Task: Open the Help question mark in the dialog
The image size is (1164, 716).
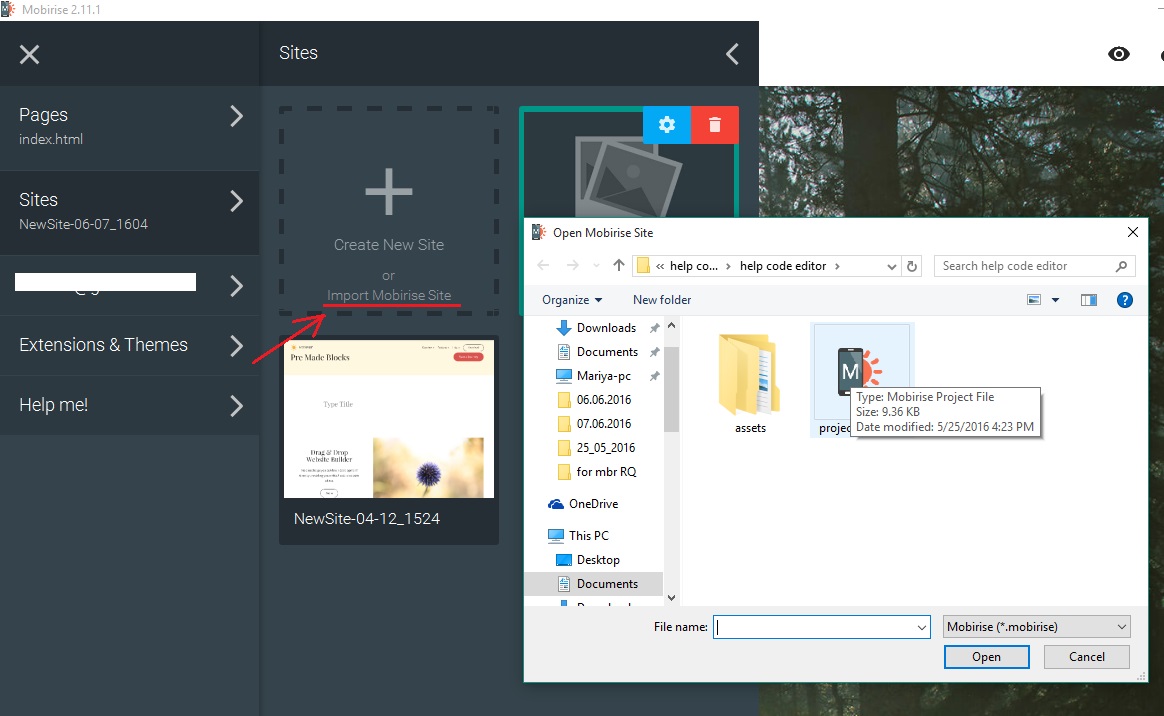Action: 1124,299
